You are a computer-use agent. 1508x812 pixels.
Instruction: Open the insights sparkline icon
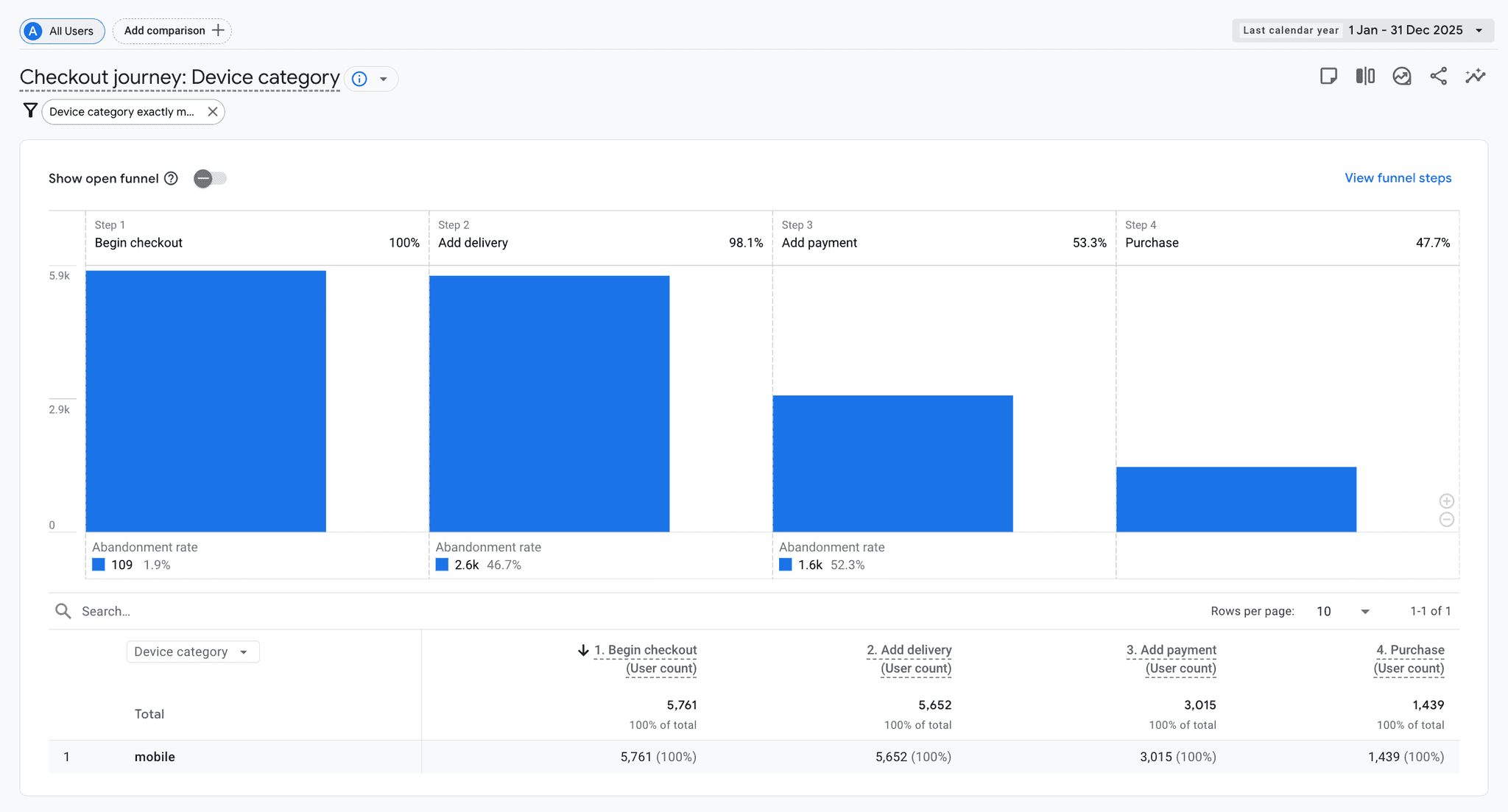(1475, 77)
